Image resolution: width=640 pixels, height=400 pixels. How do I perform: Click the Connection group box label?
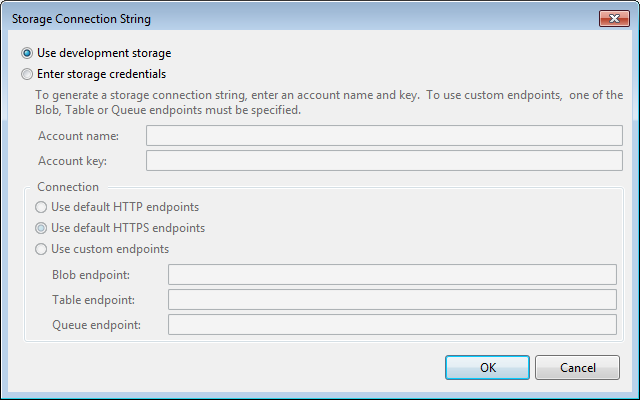pyautogui.click(x=68, y=187)
